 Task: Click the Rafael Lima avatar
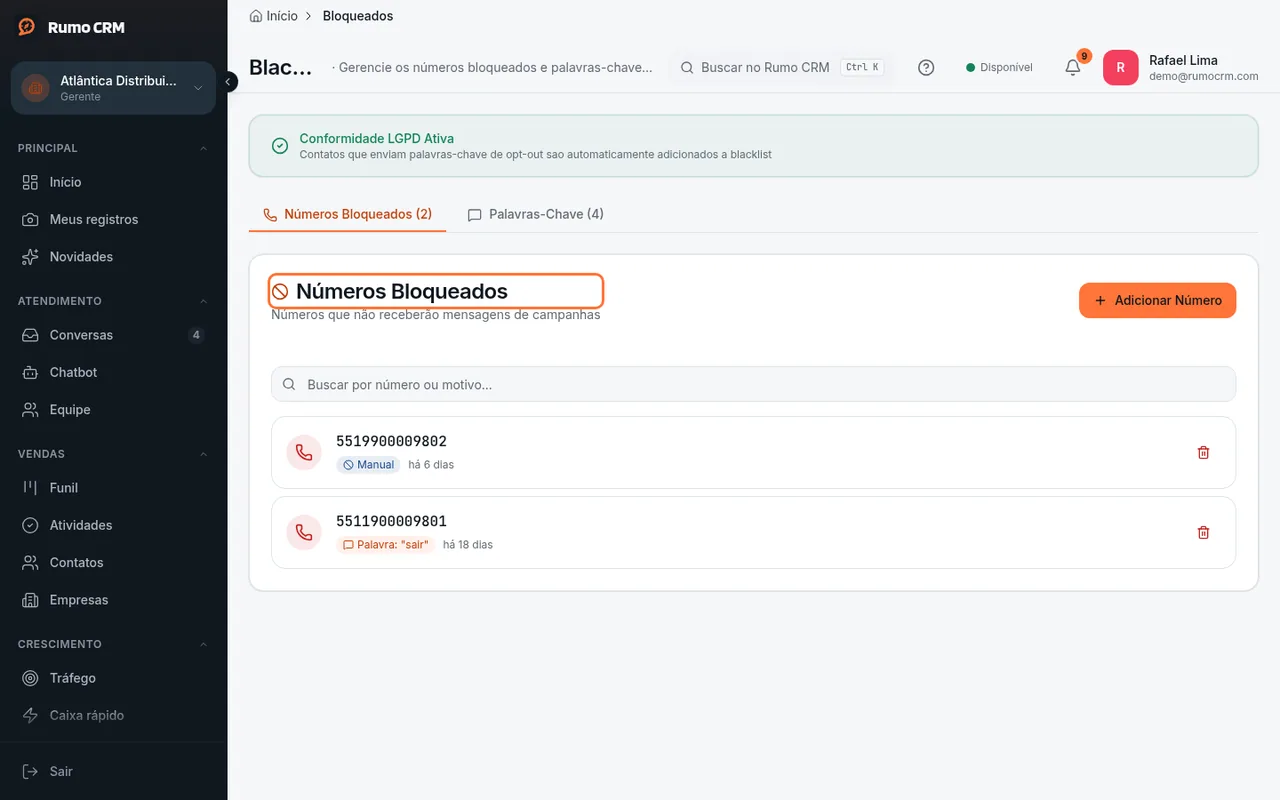point(1120,68)
